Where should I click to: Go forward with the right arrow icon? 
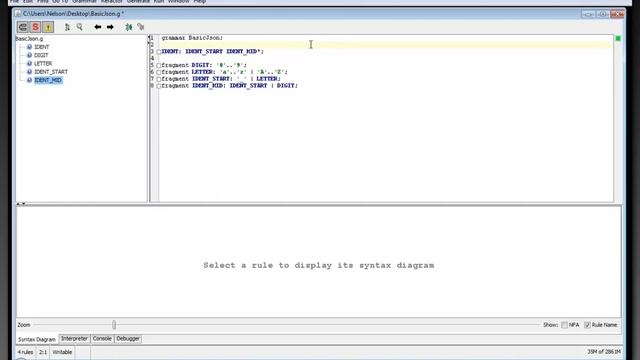click(x=110, y=27)
